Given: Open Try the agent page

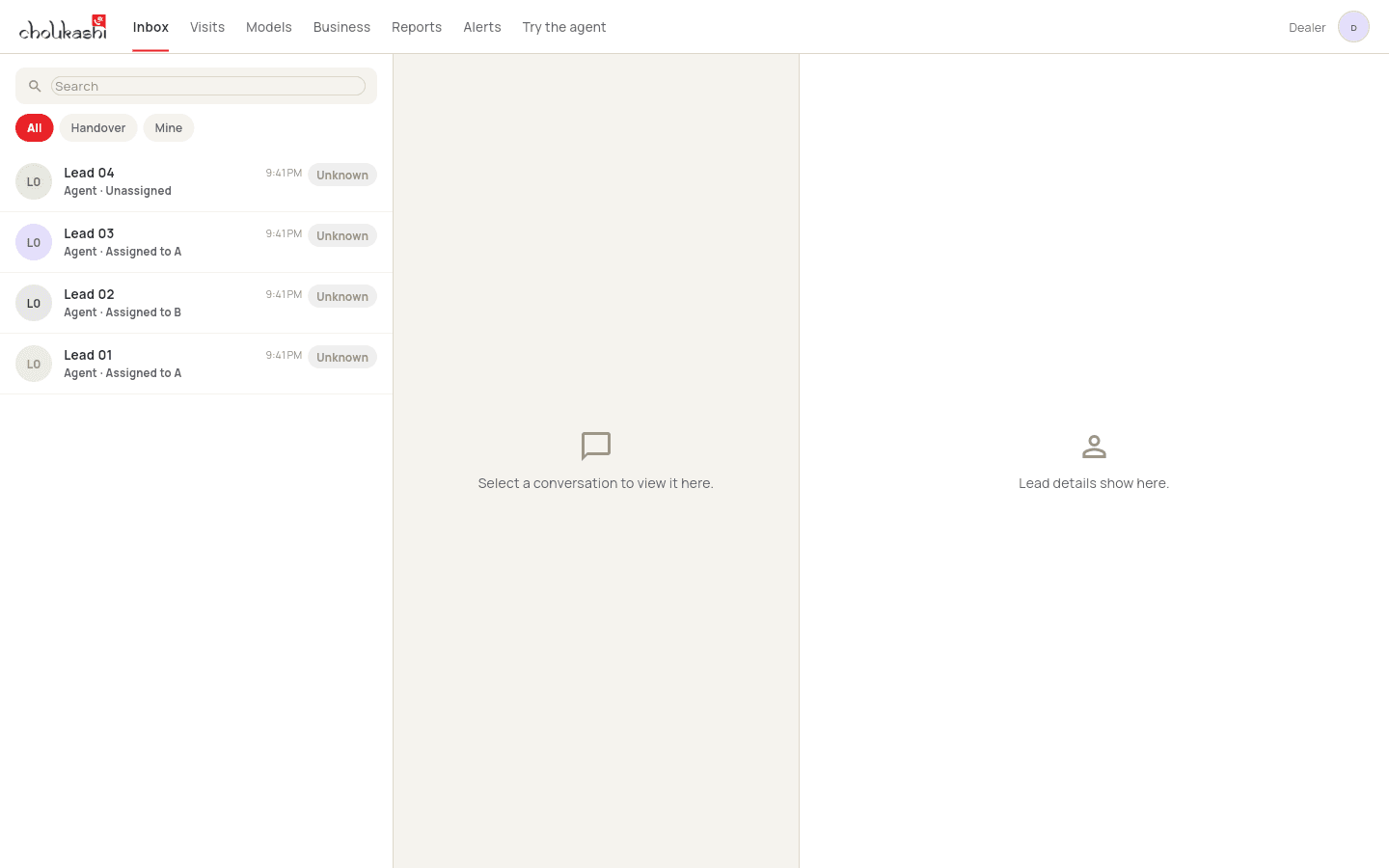Looking at the screenshot, I should pos(564,27).
